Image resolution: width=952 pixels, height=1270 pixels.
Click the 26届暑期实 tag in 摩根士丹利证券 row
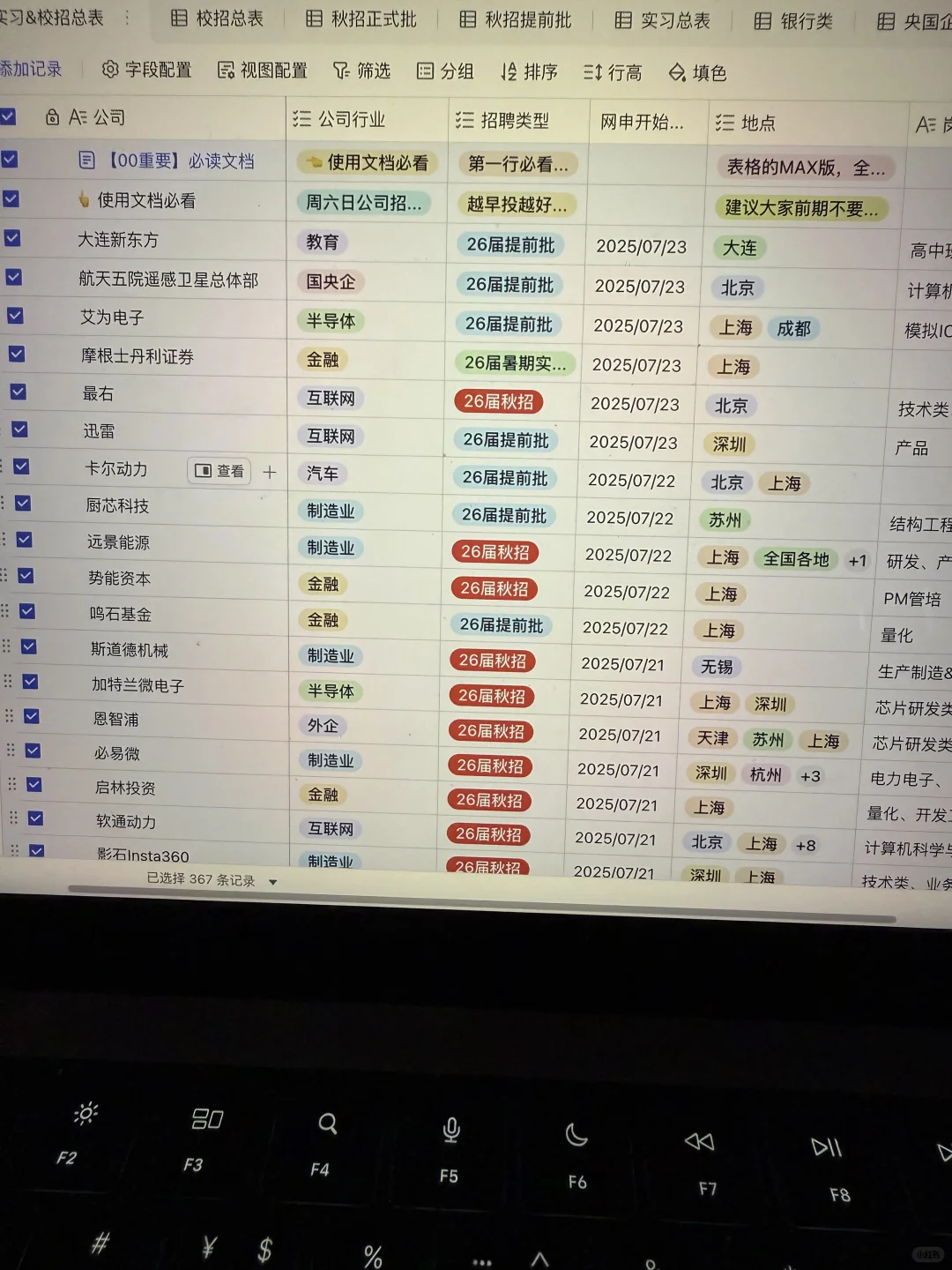point(515,363)
